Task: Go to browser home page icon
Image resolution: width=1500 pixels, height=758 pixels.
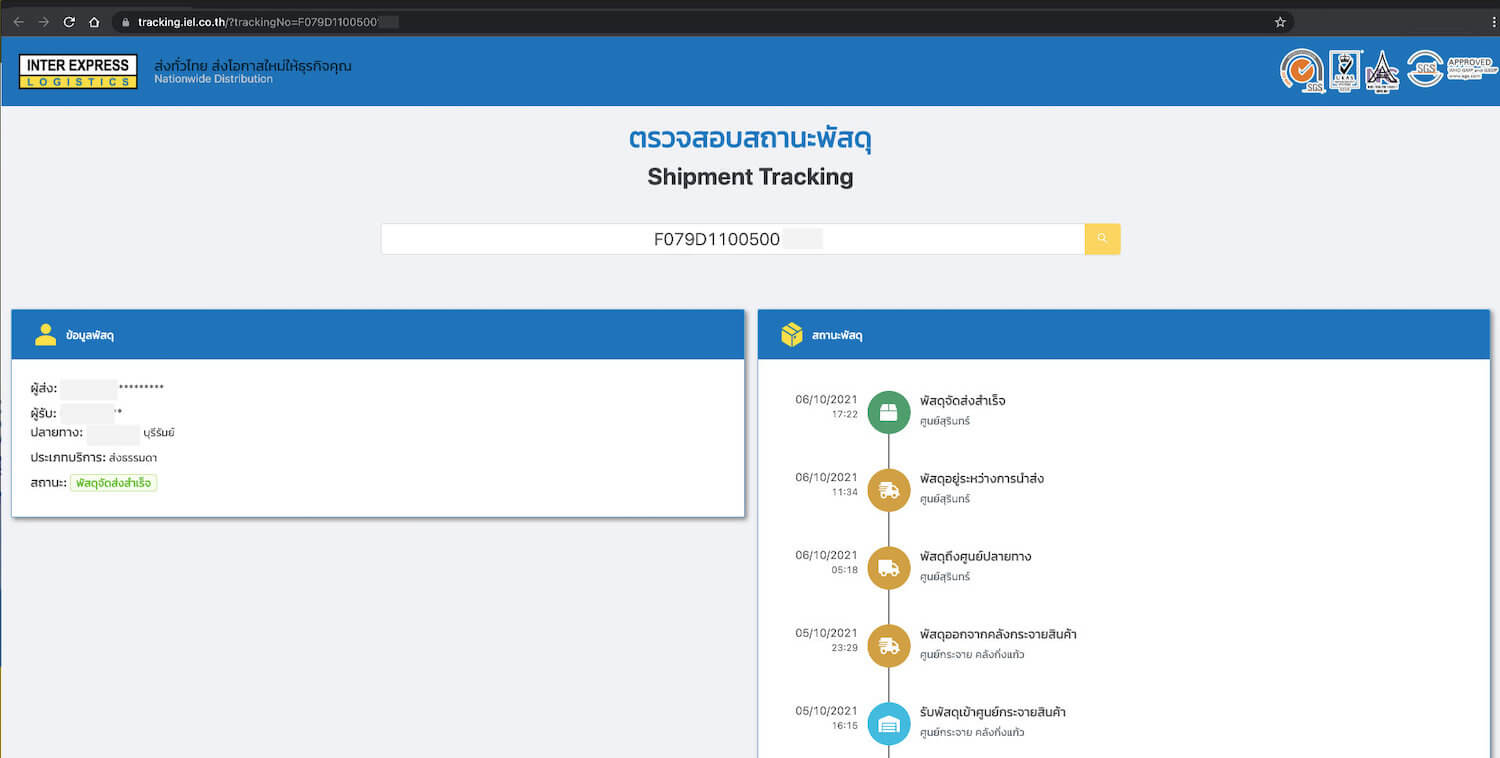Action: click(x=94, y=22)
